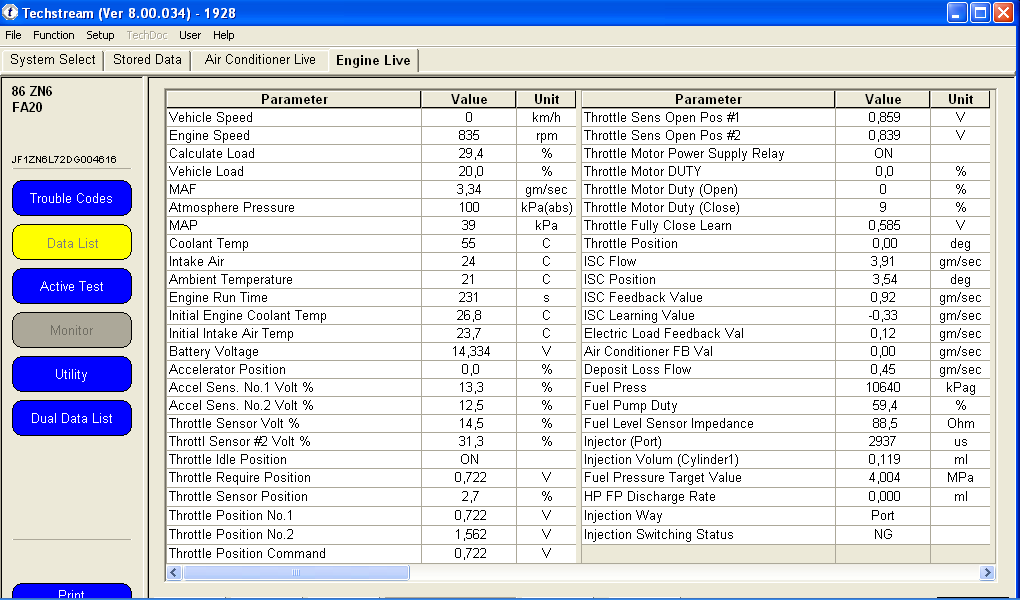Open the Active Test button

pyautogui.click(x=72, y=286)
